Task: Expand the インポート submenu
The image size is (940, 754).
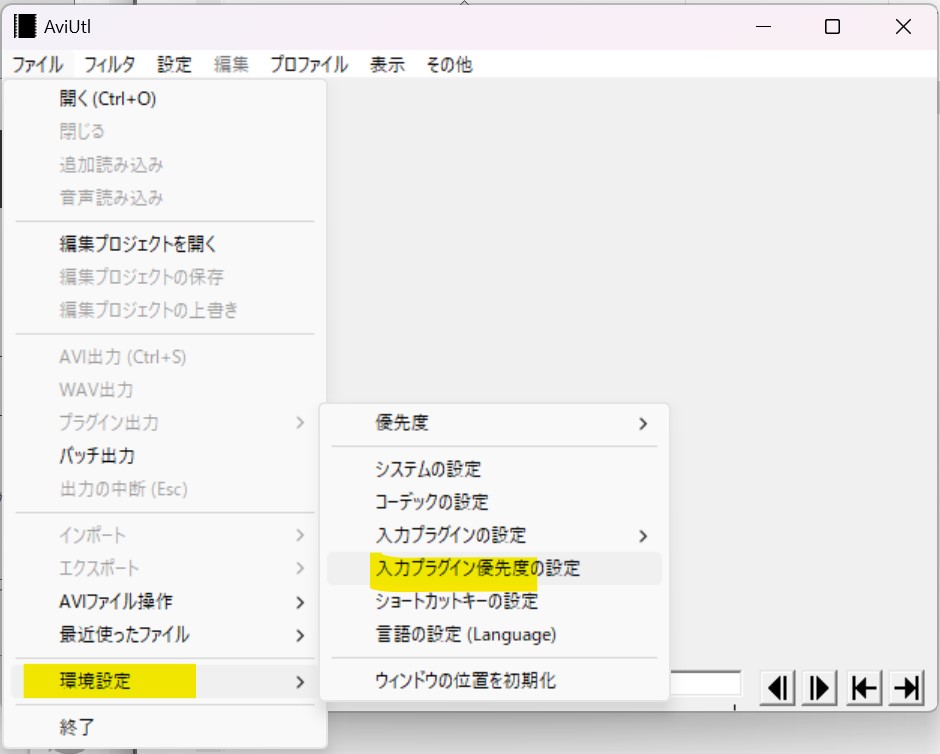Action: [165, 535]
